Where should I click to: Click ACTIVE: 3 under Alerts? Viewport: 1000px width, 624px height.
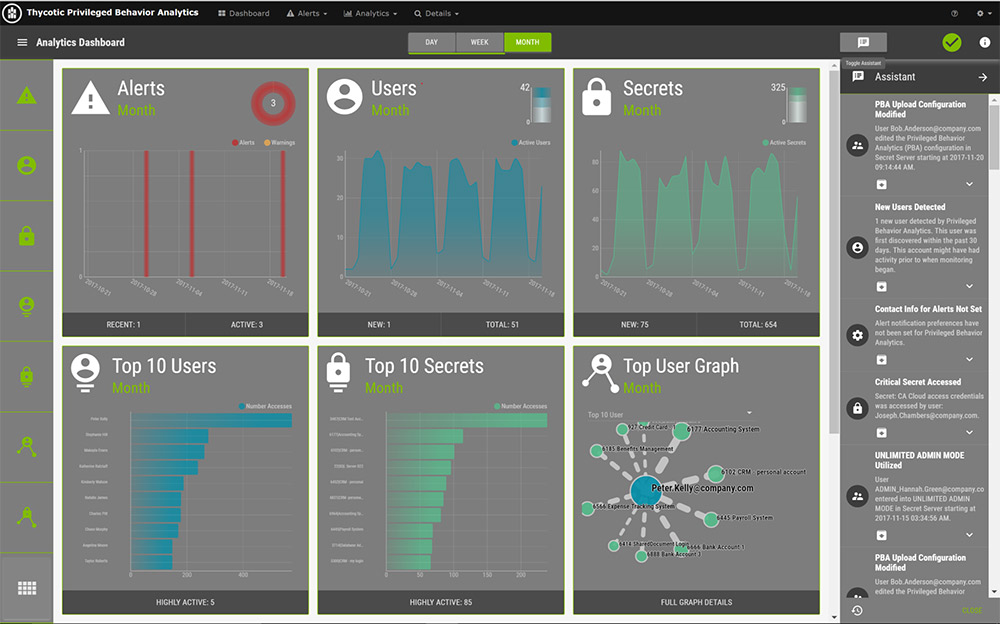247,325
